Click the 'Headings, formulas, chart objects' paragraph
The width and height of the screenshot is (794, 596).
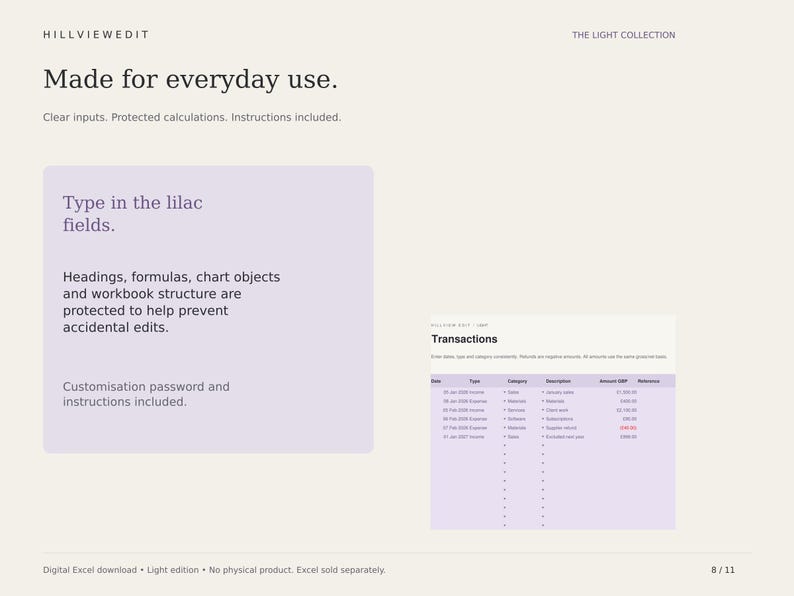[x=171, y=302]
